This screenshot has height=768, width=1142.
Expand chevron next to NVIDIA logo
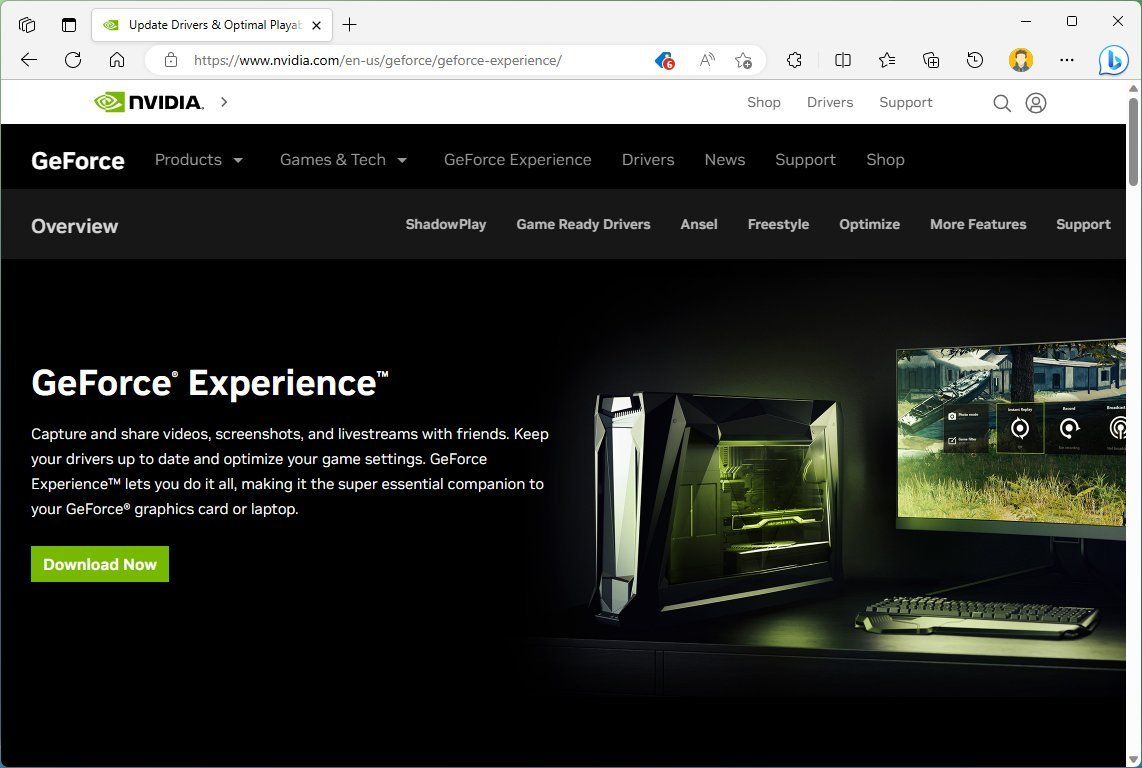point(224,102)
